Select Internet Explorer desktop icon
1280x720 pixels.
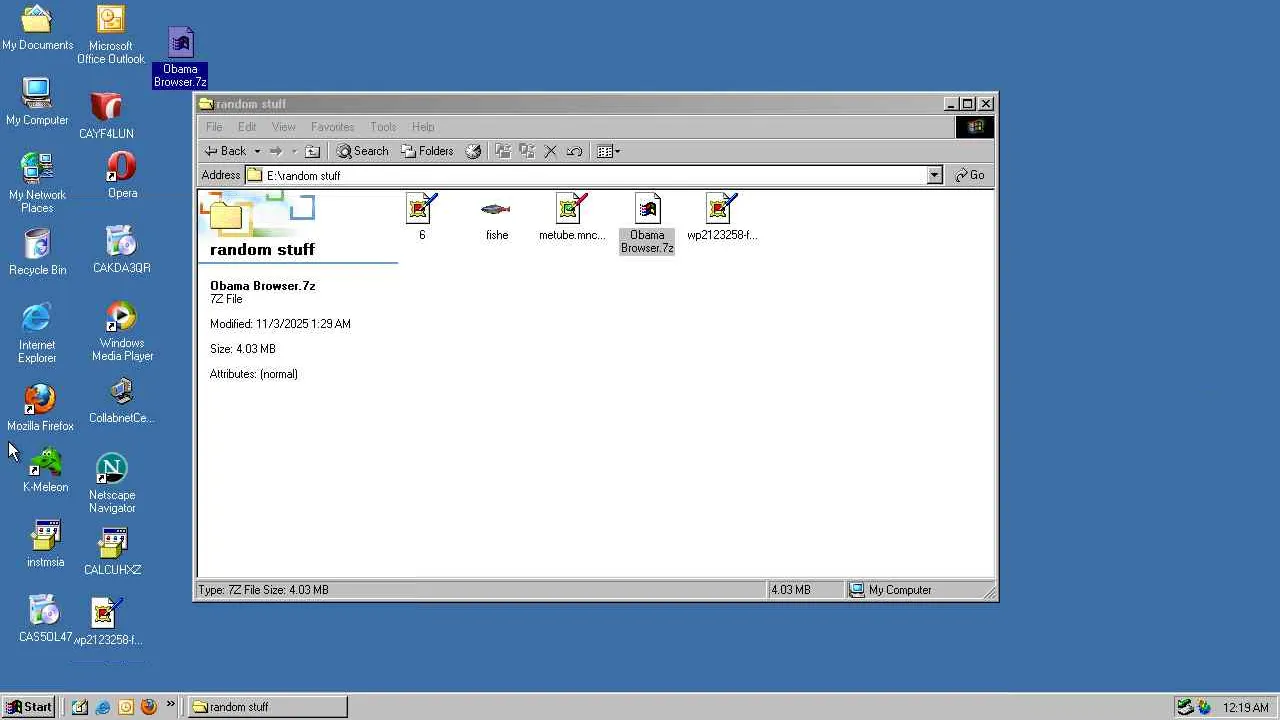tap(37, 333)
